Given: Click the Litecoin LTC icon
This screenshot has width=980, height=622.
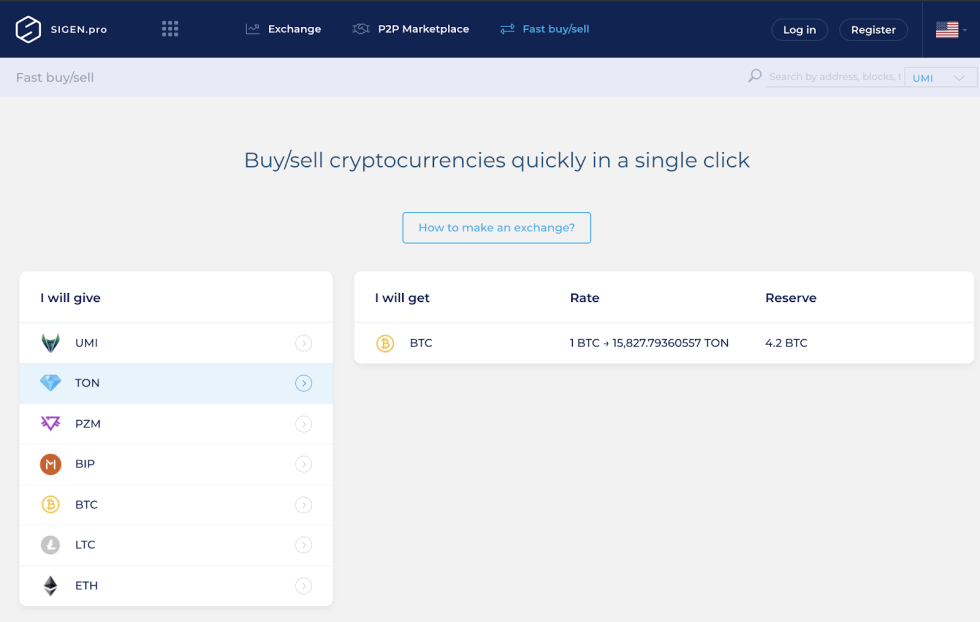Looking at the screenshot, I should (x=50, y=545).
